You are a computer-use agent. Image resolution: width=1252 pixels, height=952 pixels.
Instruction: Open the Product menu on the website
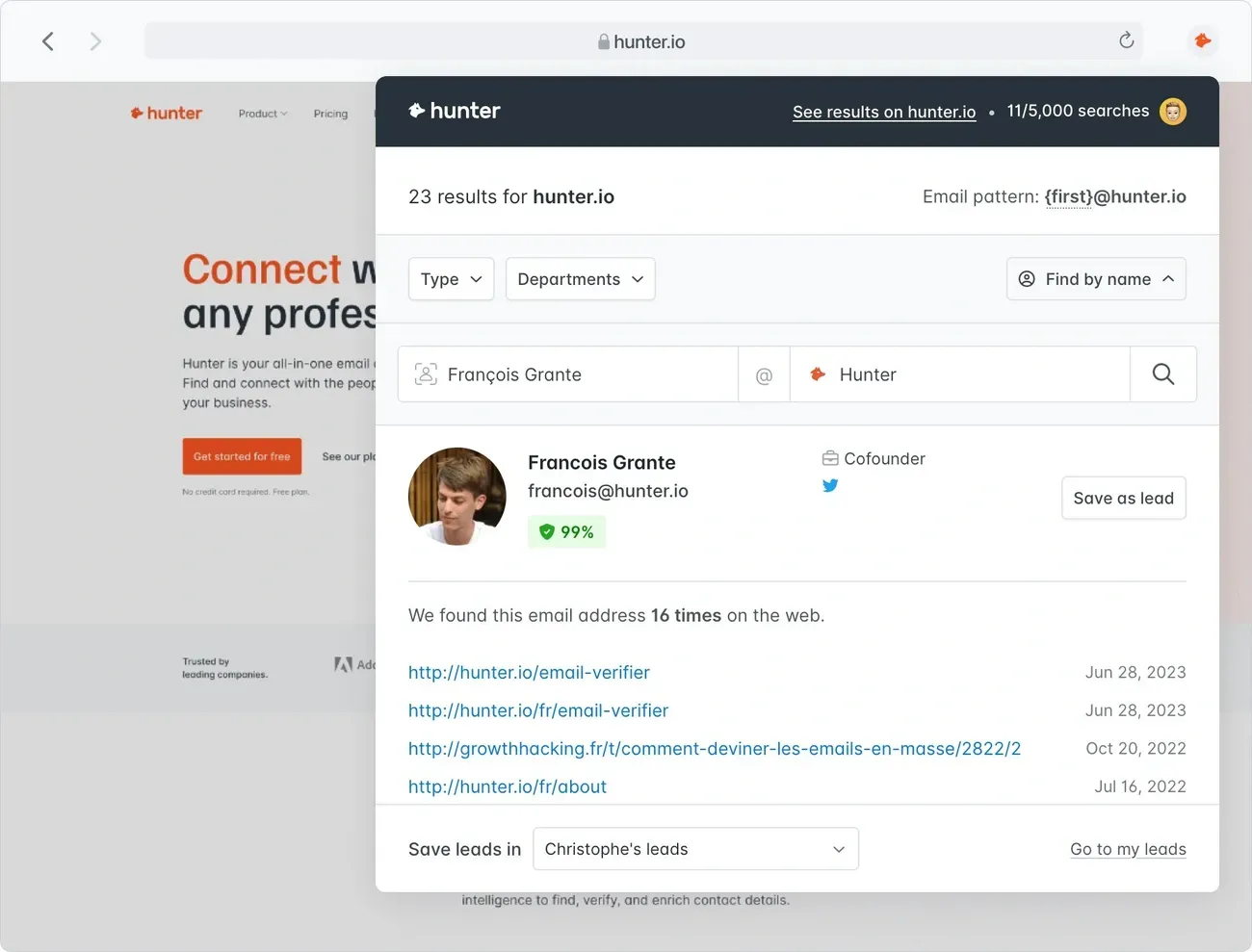[x=262, y=114]
